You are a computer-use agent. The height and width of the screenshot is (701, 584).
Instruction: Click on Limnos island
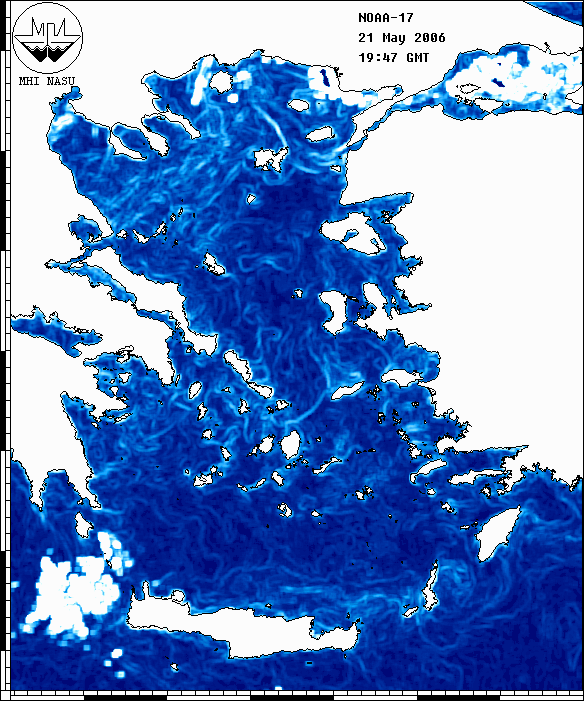pos(271,159)
